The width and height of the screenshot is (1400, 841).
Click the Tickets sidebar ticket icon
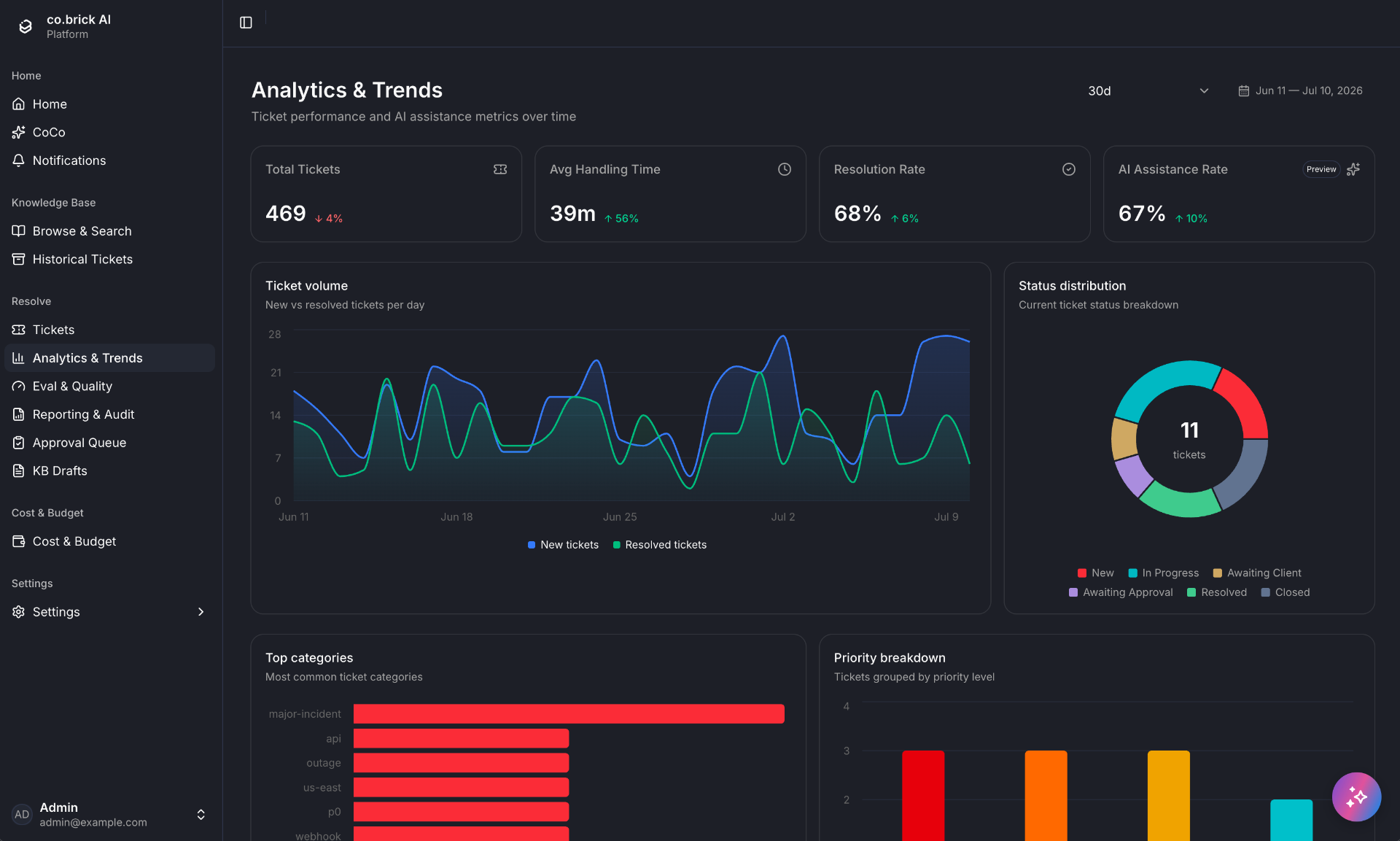click(18, 330)
